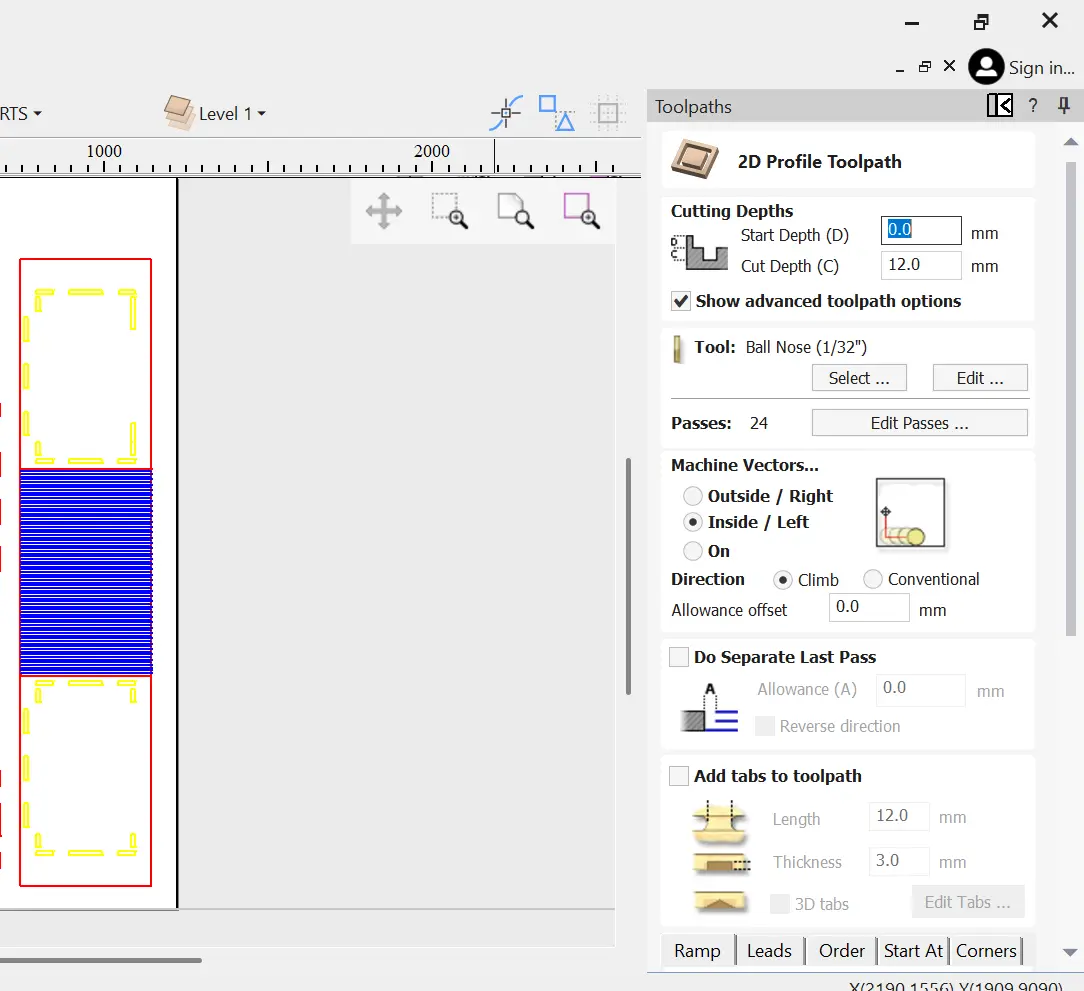Click the Toolpaths scrollbar down arrow

(1070, 952)
